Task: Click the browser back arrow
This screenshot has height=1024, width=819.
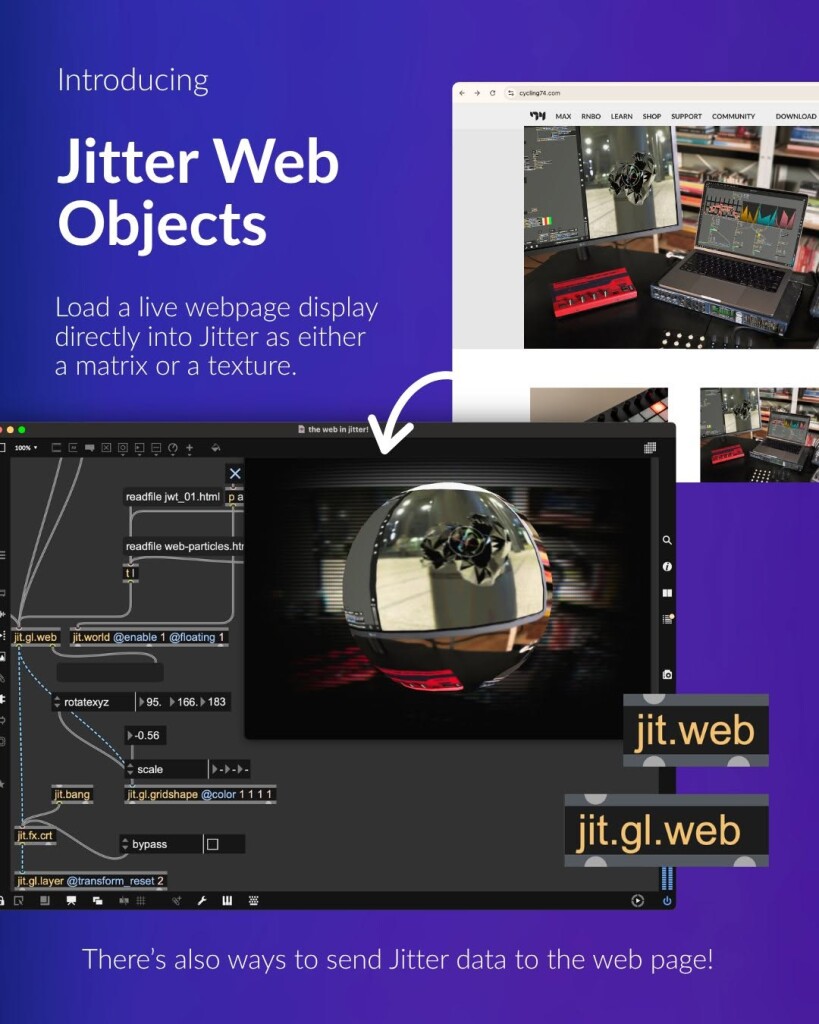Action: click(462, 93)
